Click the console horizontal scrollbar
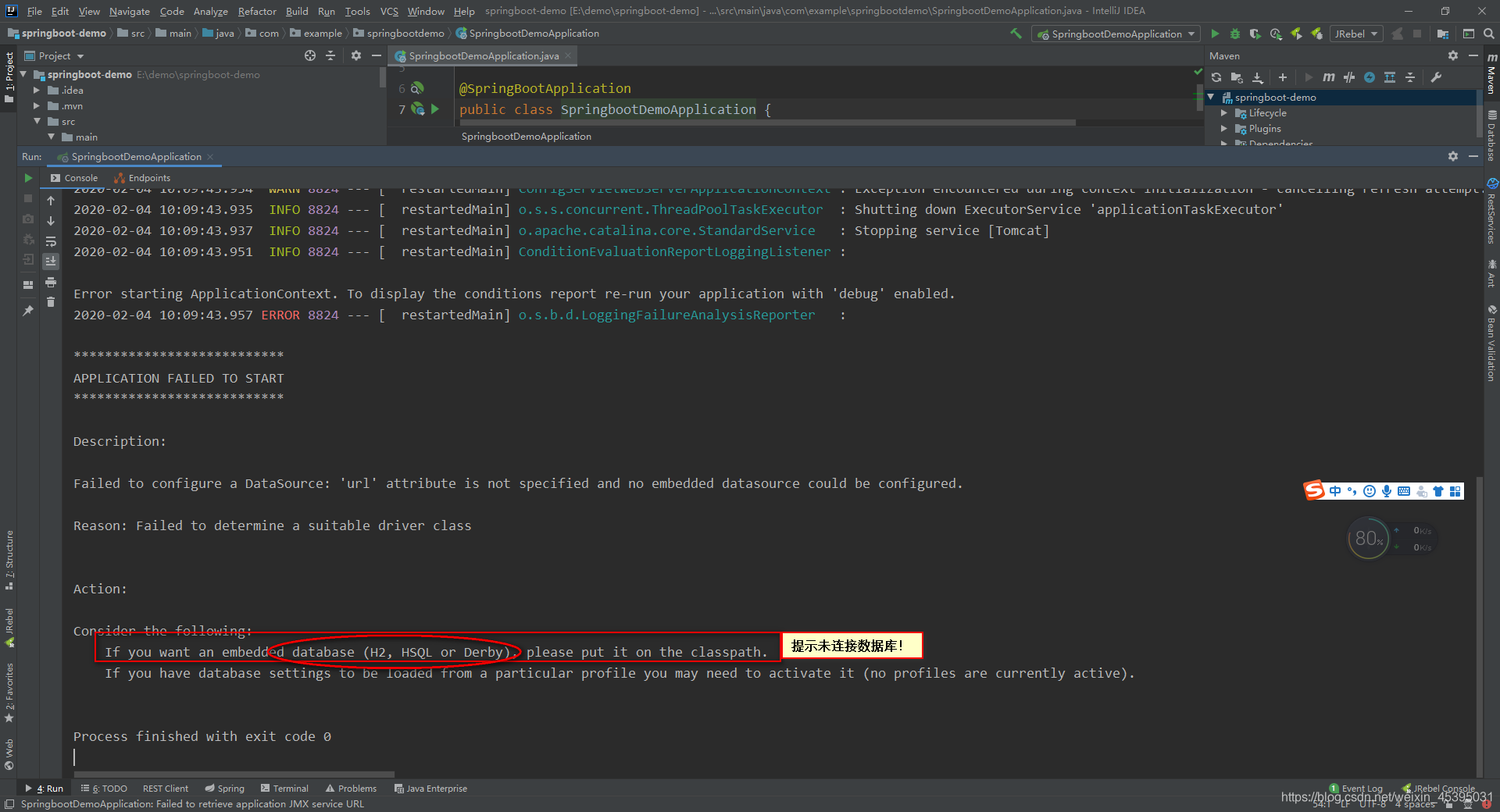The height and width of the screenshot is (812, 1500). click(x=234, y=775)
